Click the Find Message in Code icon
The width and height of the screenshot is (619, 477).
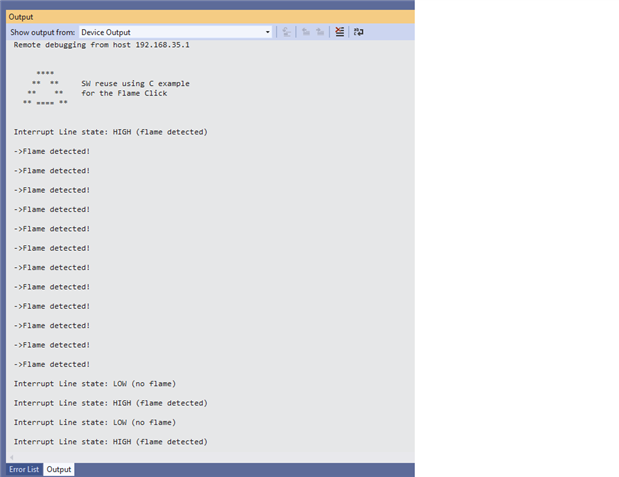click(x=287, y=32)
